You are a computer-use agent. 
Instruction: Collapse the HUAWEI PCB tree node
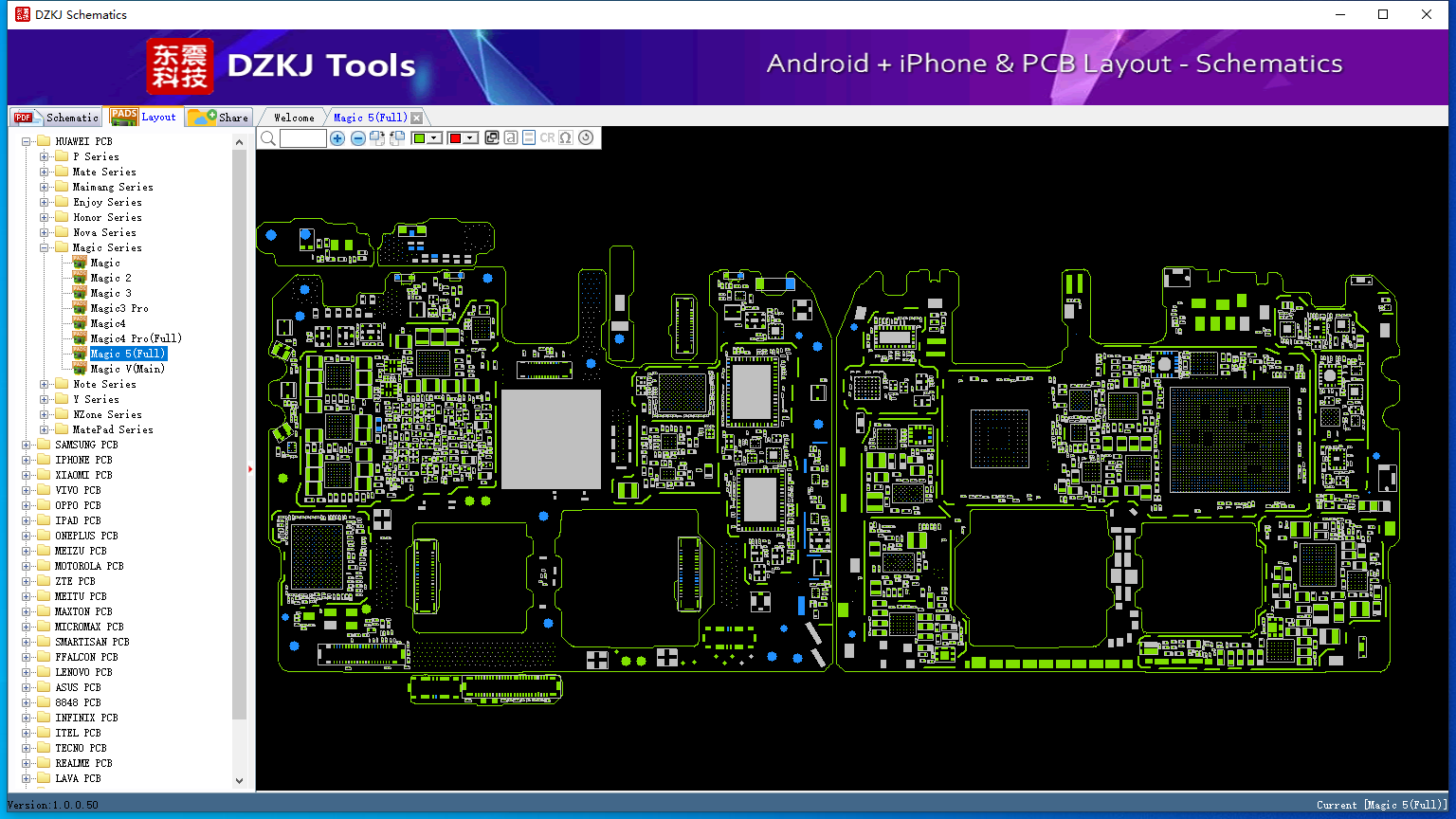tap(27, 141)
